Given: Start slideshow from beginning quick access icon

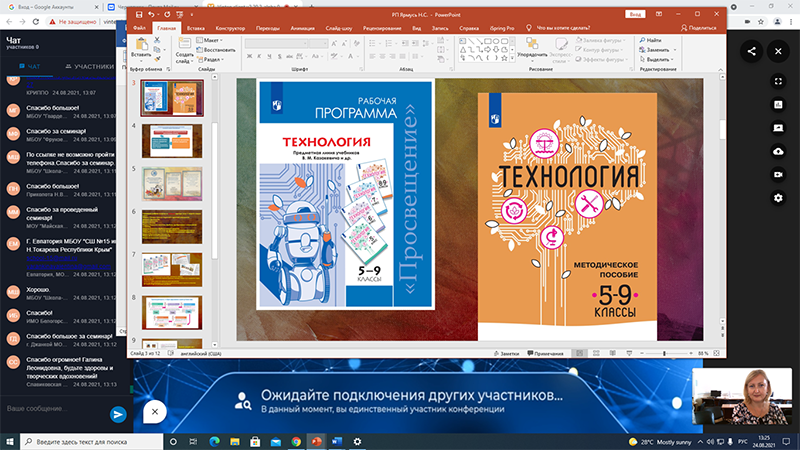Looking at the screenshot, I should tap(179, 14).
